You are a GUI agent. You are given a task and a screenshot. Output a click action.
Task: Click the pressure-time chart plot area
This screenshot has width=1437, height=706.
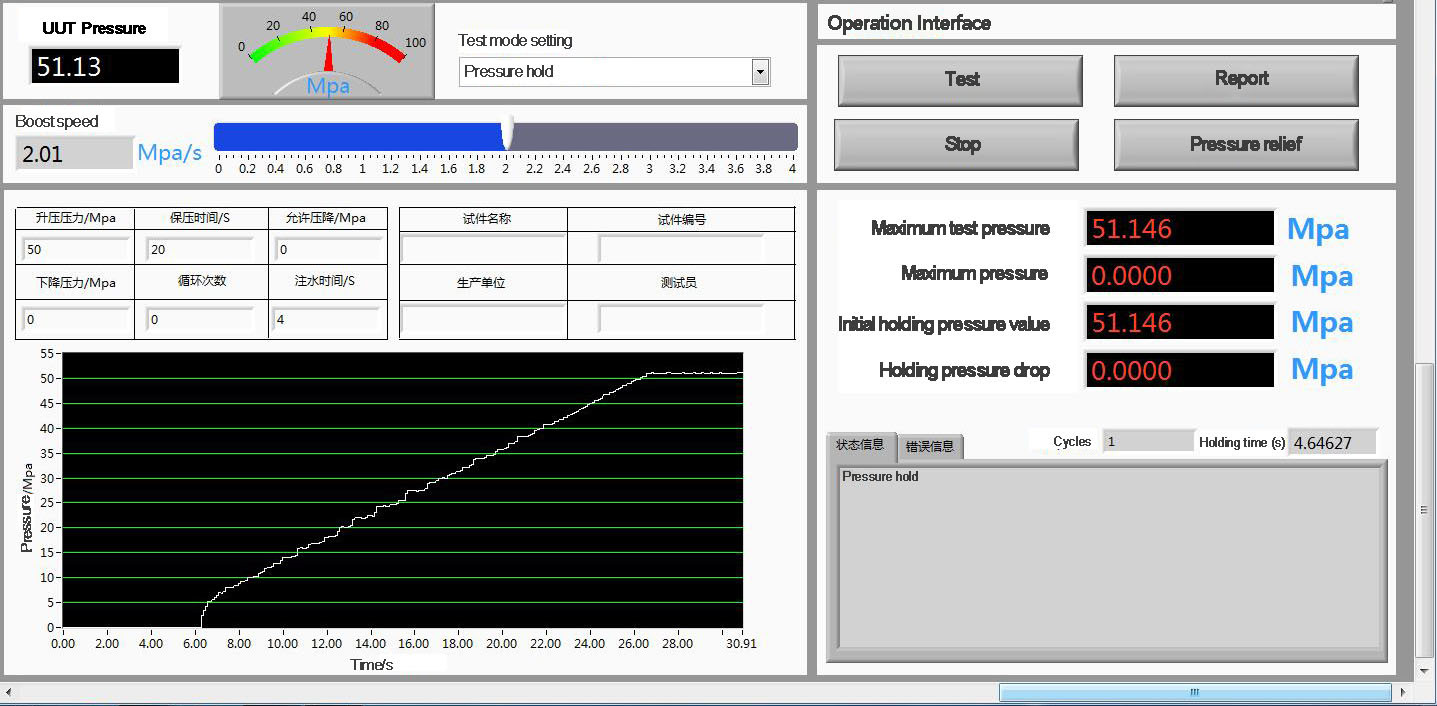[403, 490]
